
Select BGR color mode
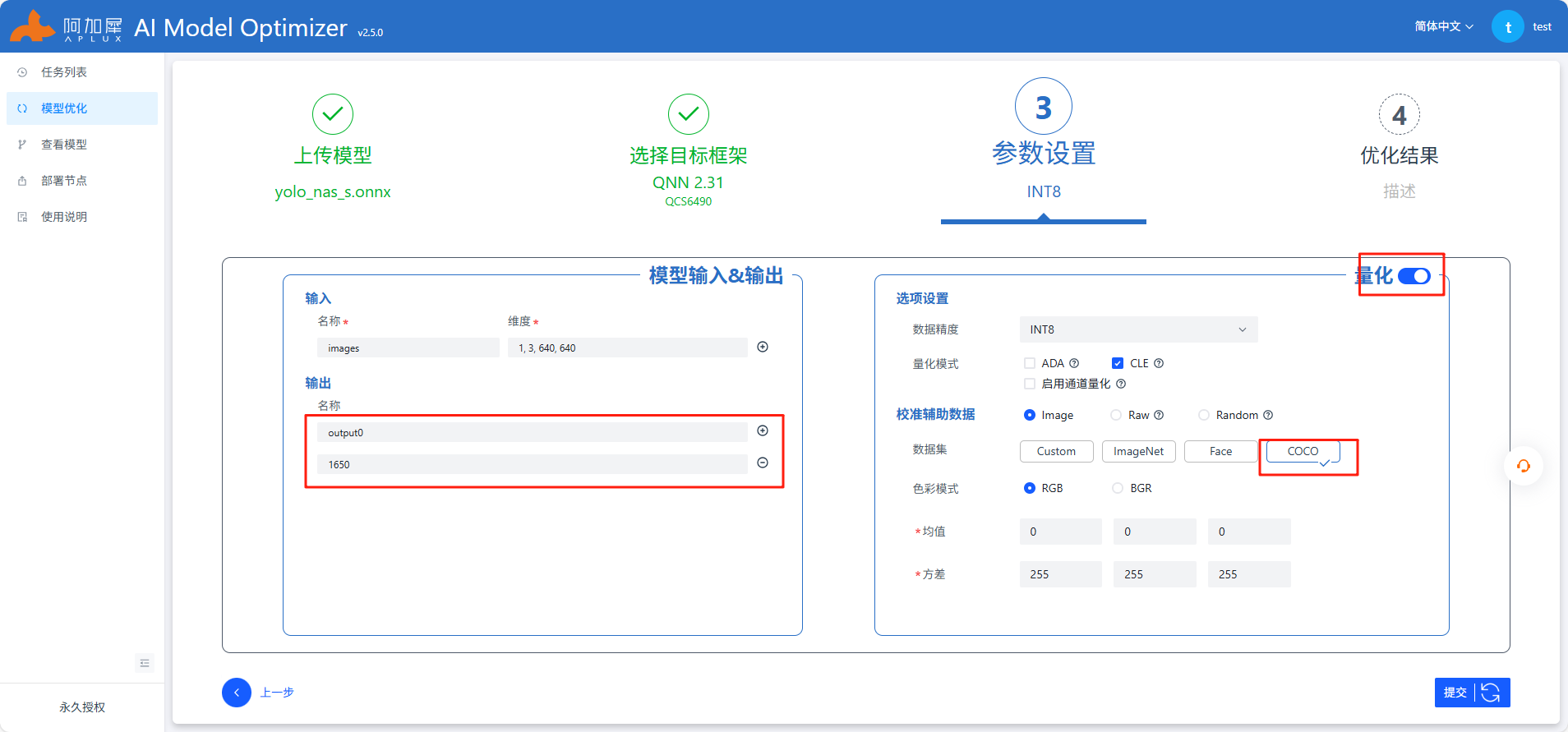(1118, 488)
